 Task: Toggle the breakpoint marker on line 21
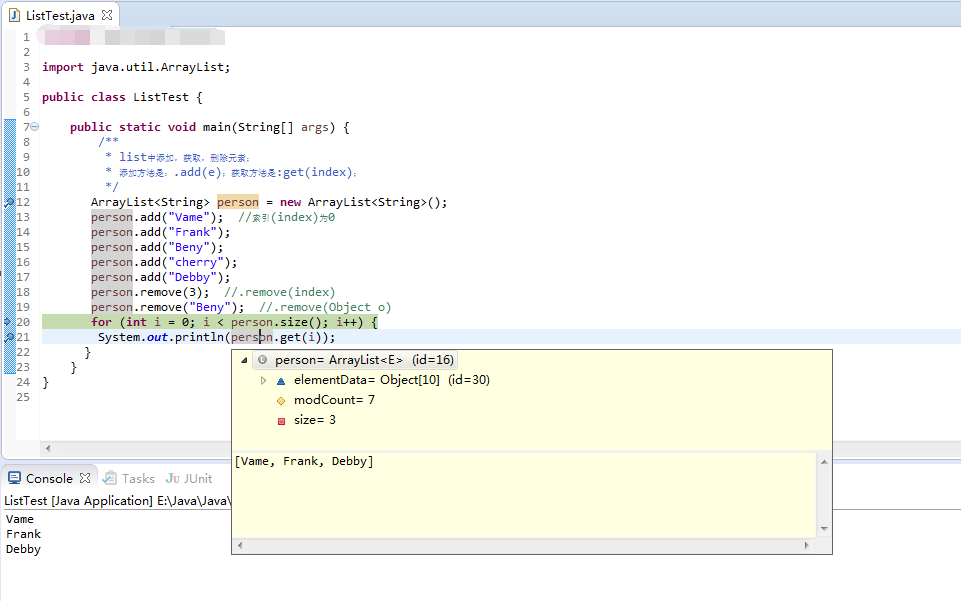9,337
